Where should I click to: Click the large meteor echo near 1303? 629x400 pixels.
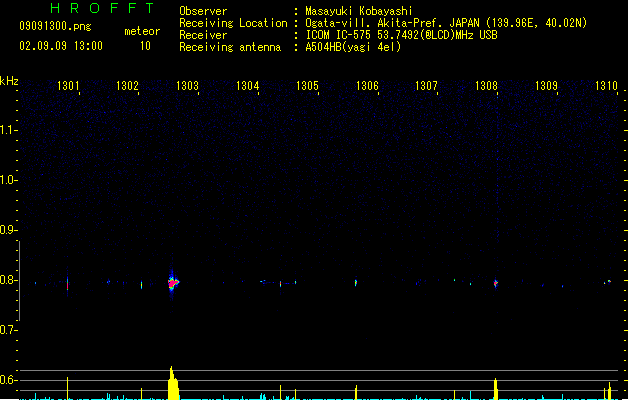pos(173,283)
